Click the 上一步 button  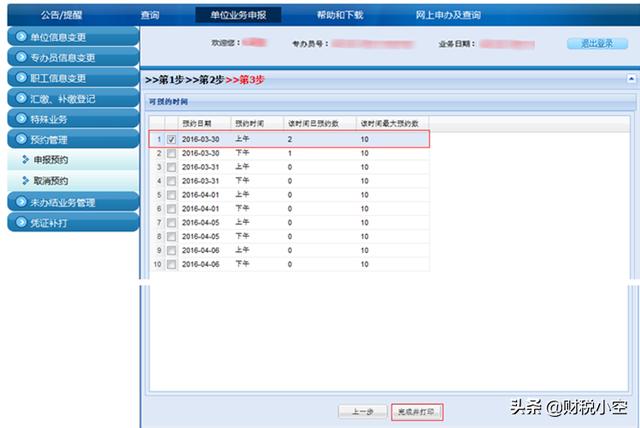tap(362, 412)
